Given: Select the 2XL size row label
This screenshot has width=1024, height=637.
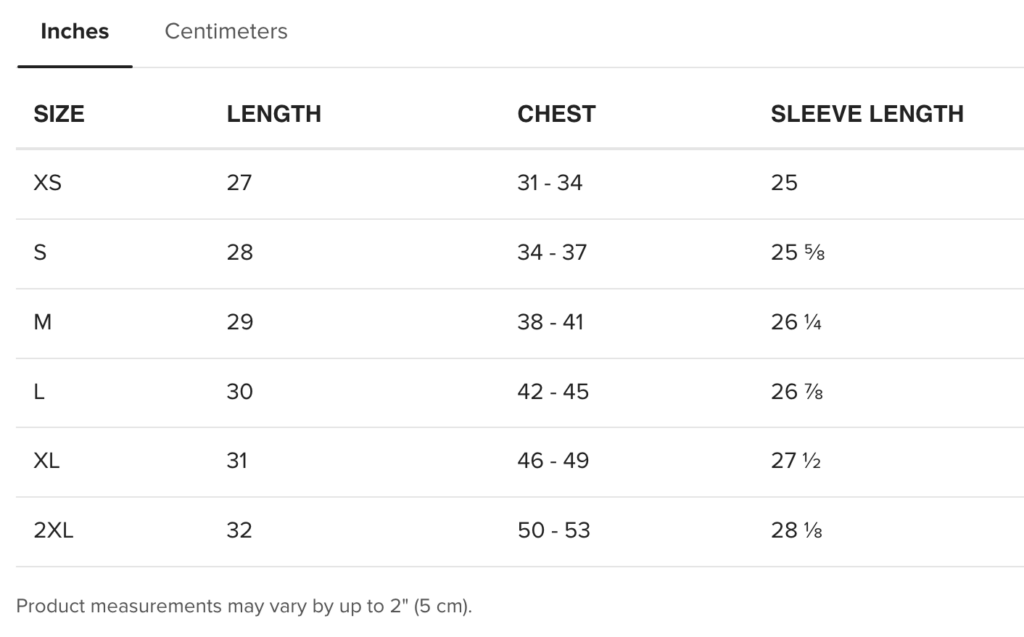Looking at the screenshot, I should click(54, 530).
